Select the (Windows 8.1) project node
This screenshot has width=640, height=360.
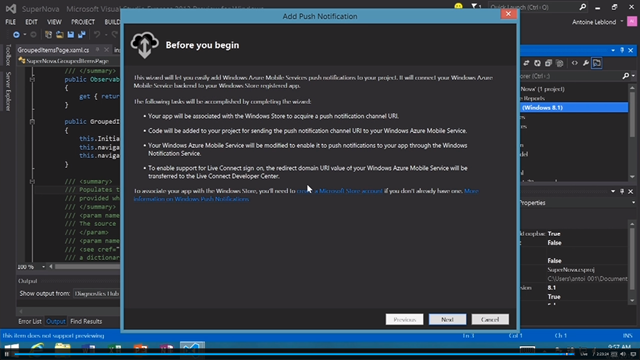(x=574, y=108)
